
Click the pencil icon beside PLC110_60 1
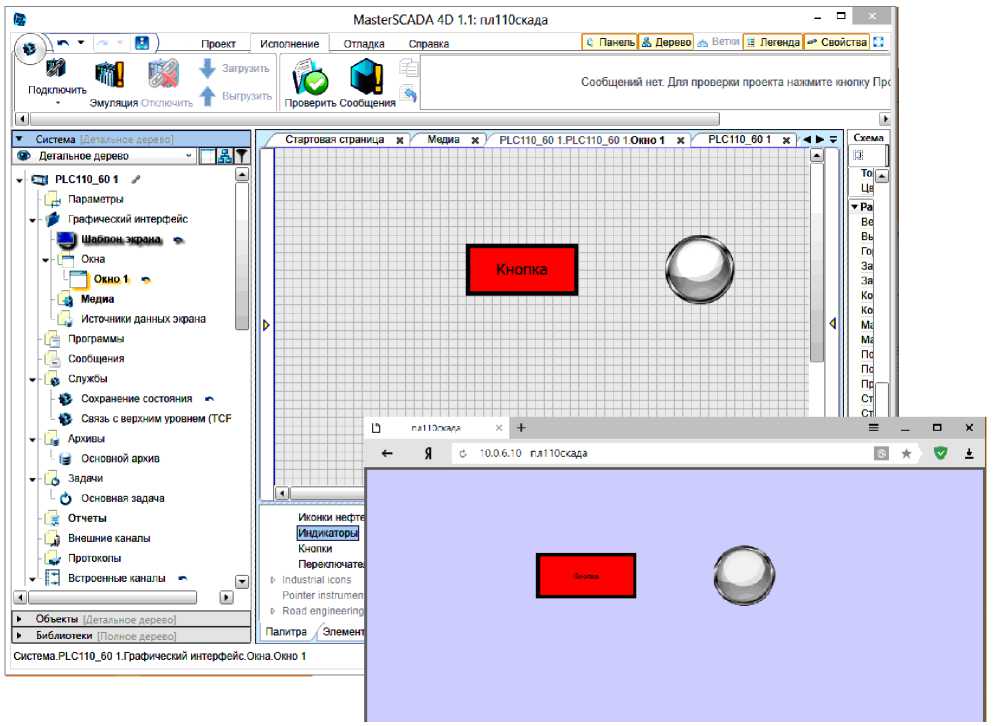point(136,179)
